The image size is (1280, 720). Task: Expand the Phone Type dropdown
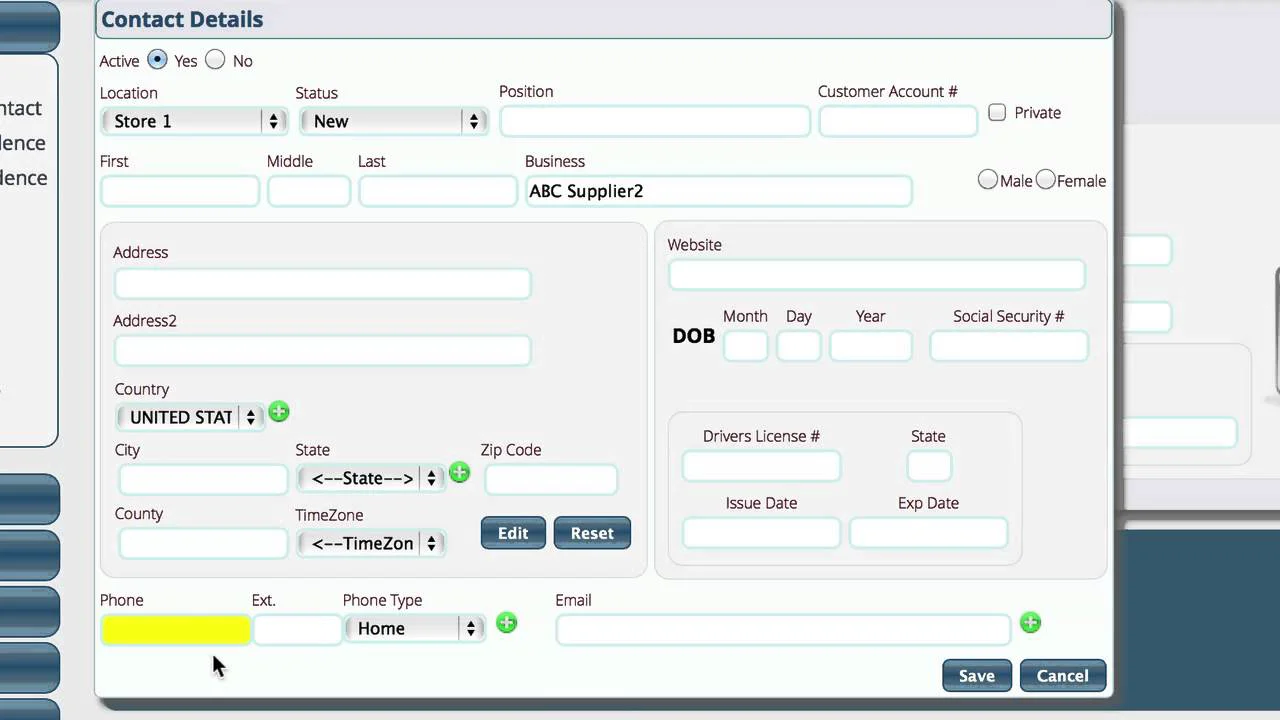[415, 628]
